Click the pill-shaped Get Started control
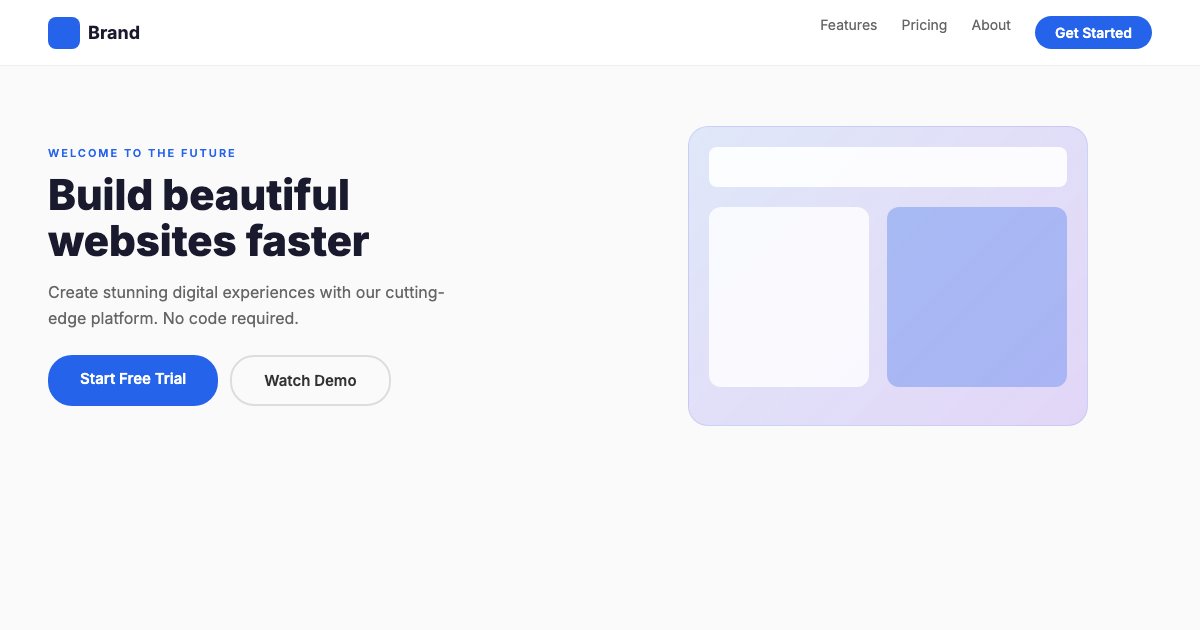 [1093, 32]
